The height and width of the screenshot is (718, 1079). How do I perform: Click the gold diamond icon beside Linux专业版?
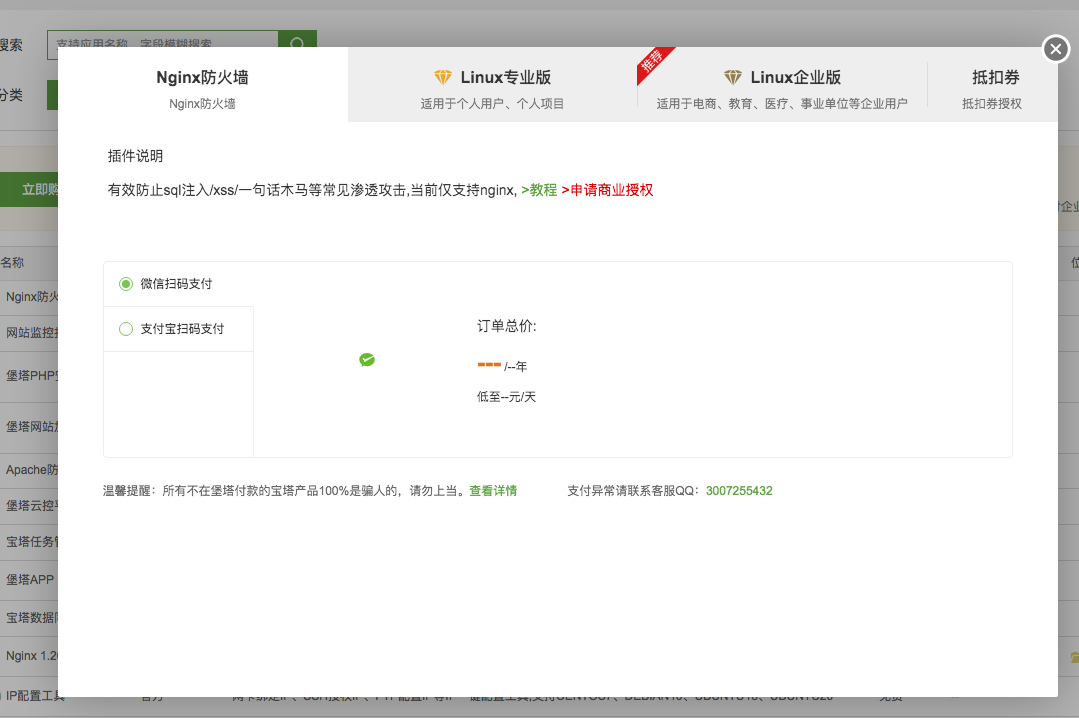point(442,77)
